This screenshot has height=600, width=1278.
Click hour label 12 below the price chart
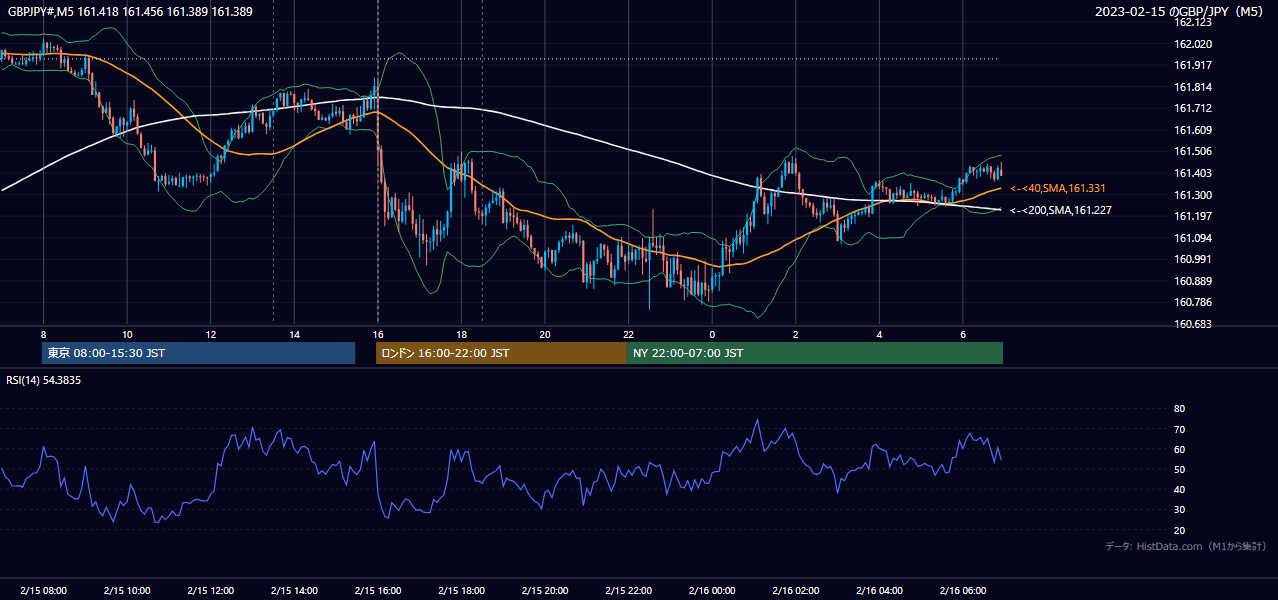click(x=210, y=334)
